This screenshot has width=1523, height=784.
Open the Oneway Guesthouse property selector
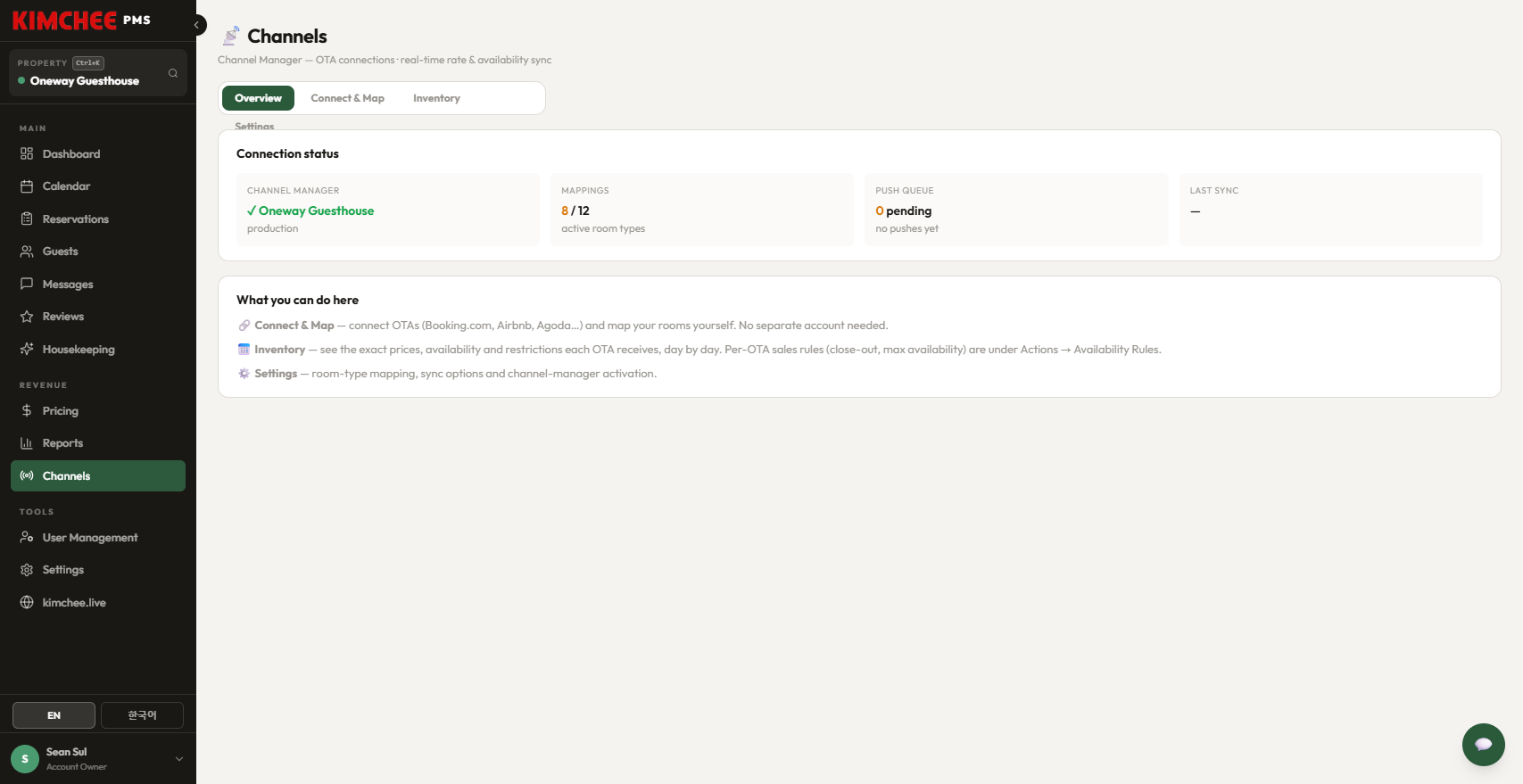[98, 72]
